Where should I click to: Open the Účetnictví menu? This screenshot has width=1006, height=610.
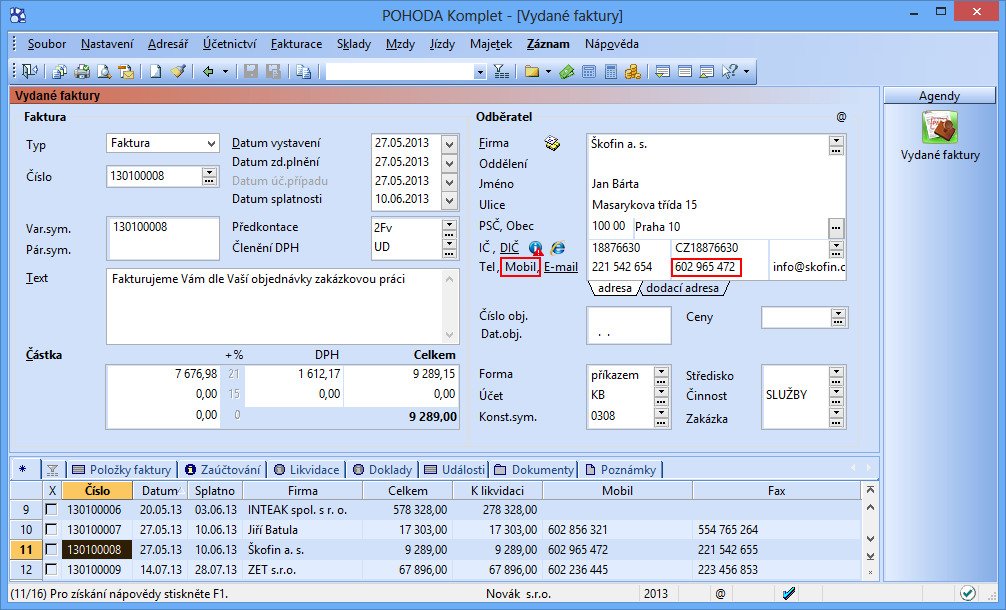click(x=229, y=44)
